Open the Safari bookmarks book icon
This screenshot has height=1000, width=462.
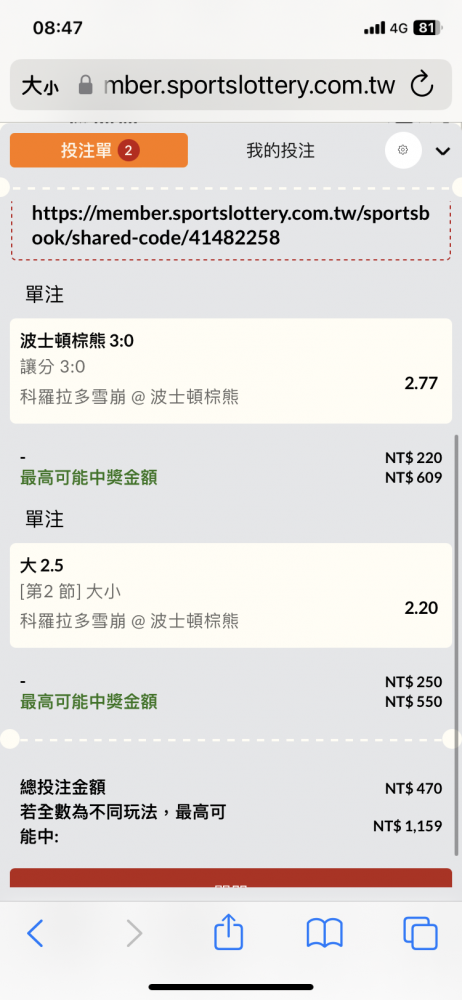click(325, 934)
